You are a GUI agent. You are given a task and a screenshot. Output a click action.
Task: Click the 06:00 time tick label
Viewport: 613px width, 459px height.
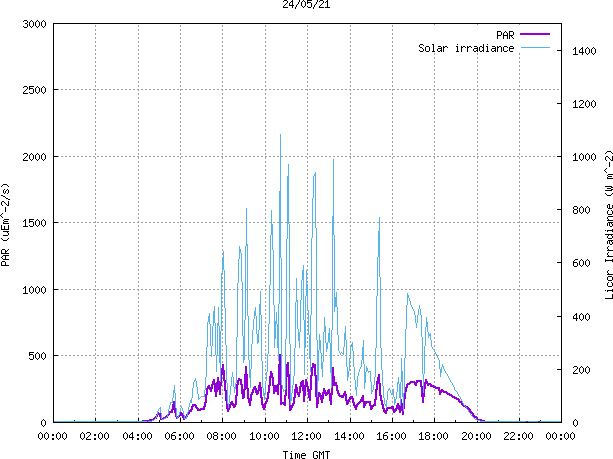179,436
